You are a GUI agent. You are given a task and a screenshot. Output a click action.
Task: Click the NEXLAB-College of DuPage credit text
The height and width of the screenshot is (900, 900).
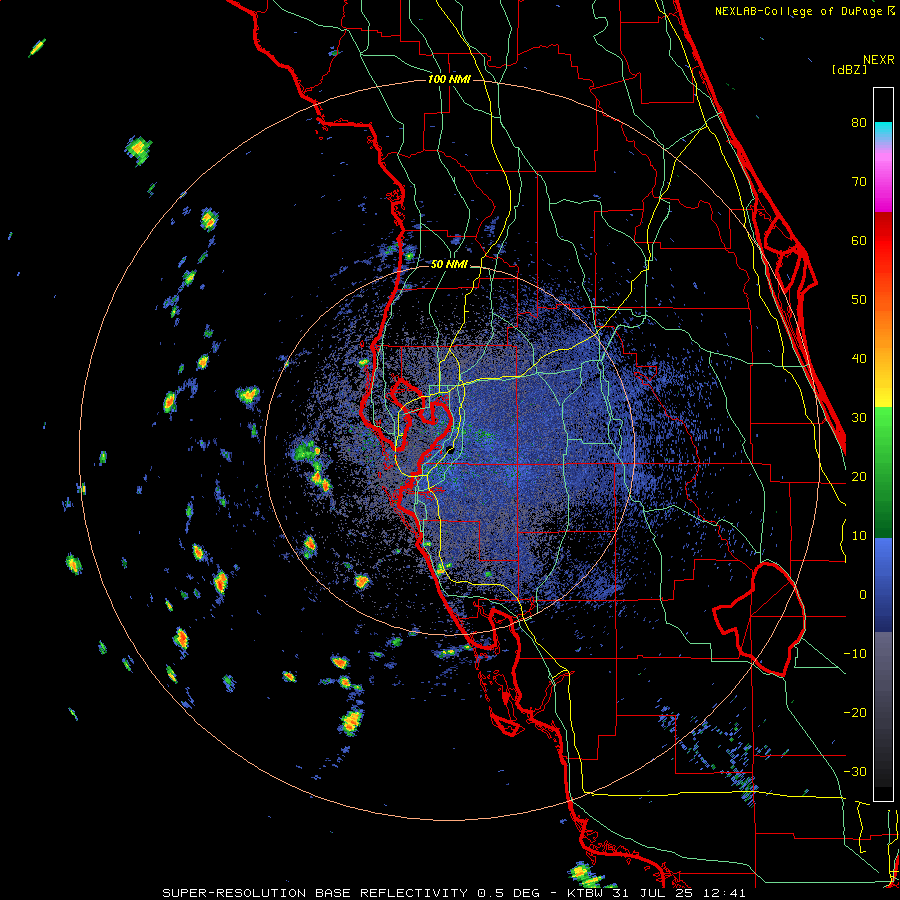coord(805,11)
